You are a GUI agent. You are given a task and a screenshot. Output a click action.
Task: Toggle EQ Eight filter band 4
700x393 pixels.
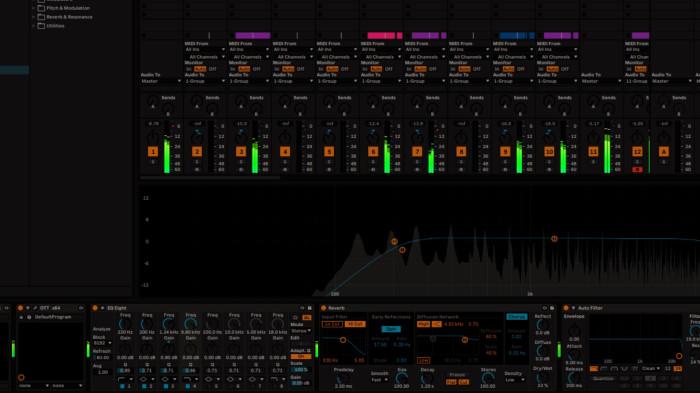(x=188, y=386)
